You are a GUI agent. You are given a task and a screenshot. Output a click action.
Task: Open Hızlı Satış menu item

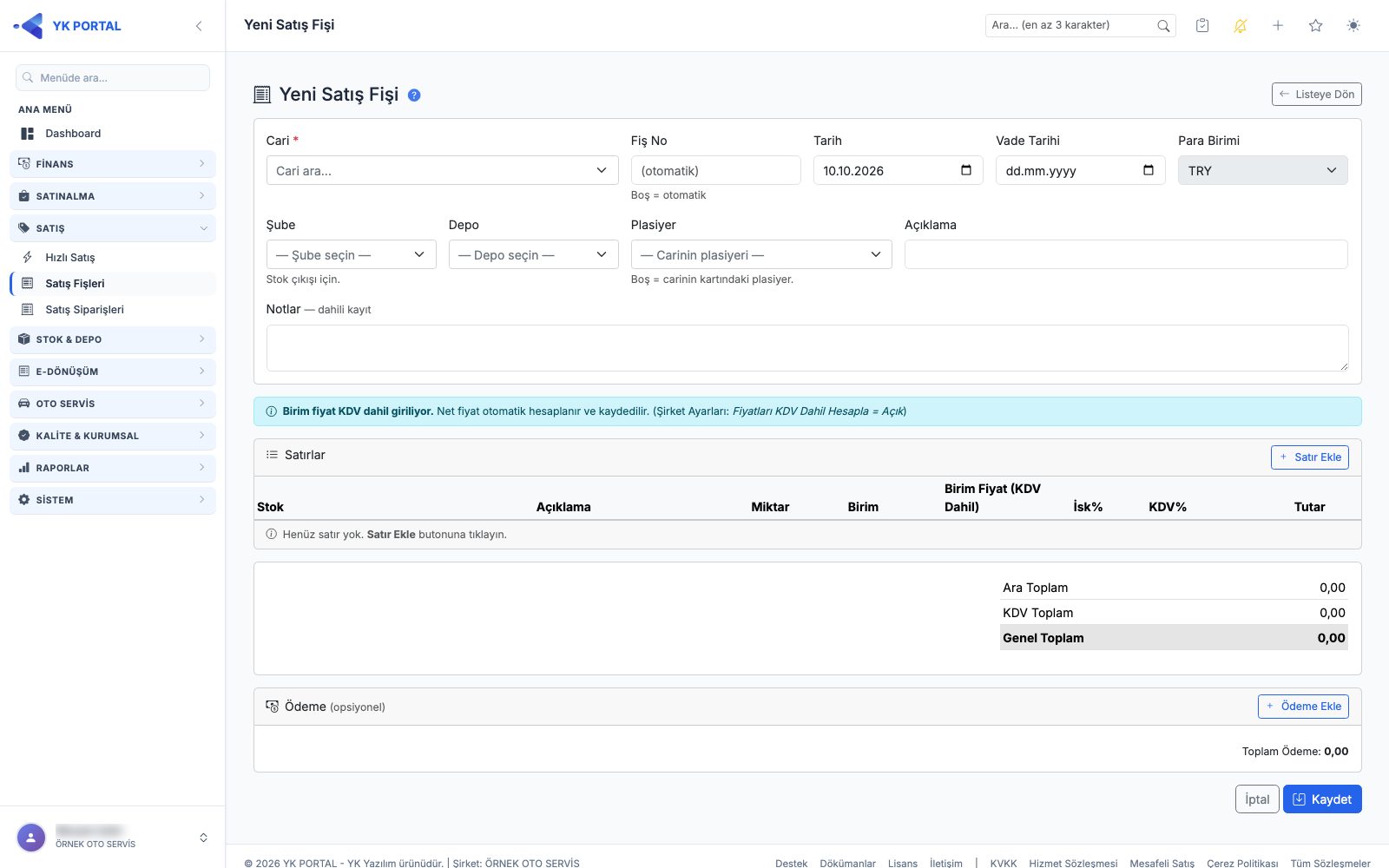pos(113,258)
